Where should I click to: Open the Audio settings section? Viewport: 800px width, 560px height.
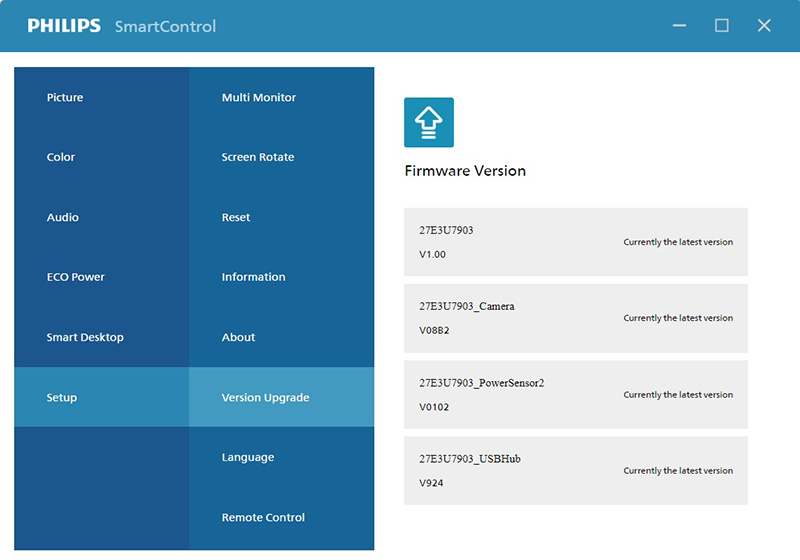[x=63, y=218]
